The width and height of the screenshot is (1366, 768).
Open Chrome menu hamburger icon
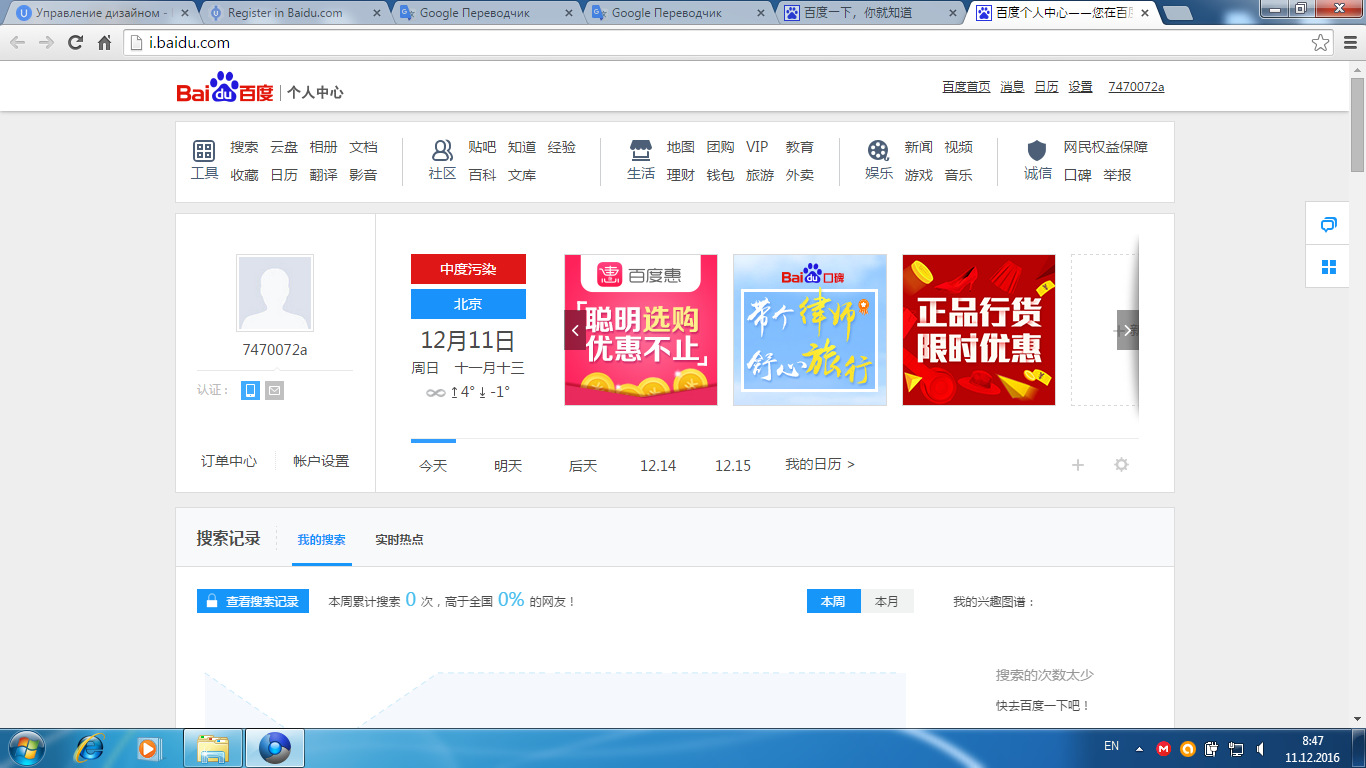(1349, 43)
